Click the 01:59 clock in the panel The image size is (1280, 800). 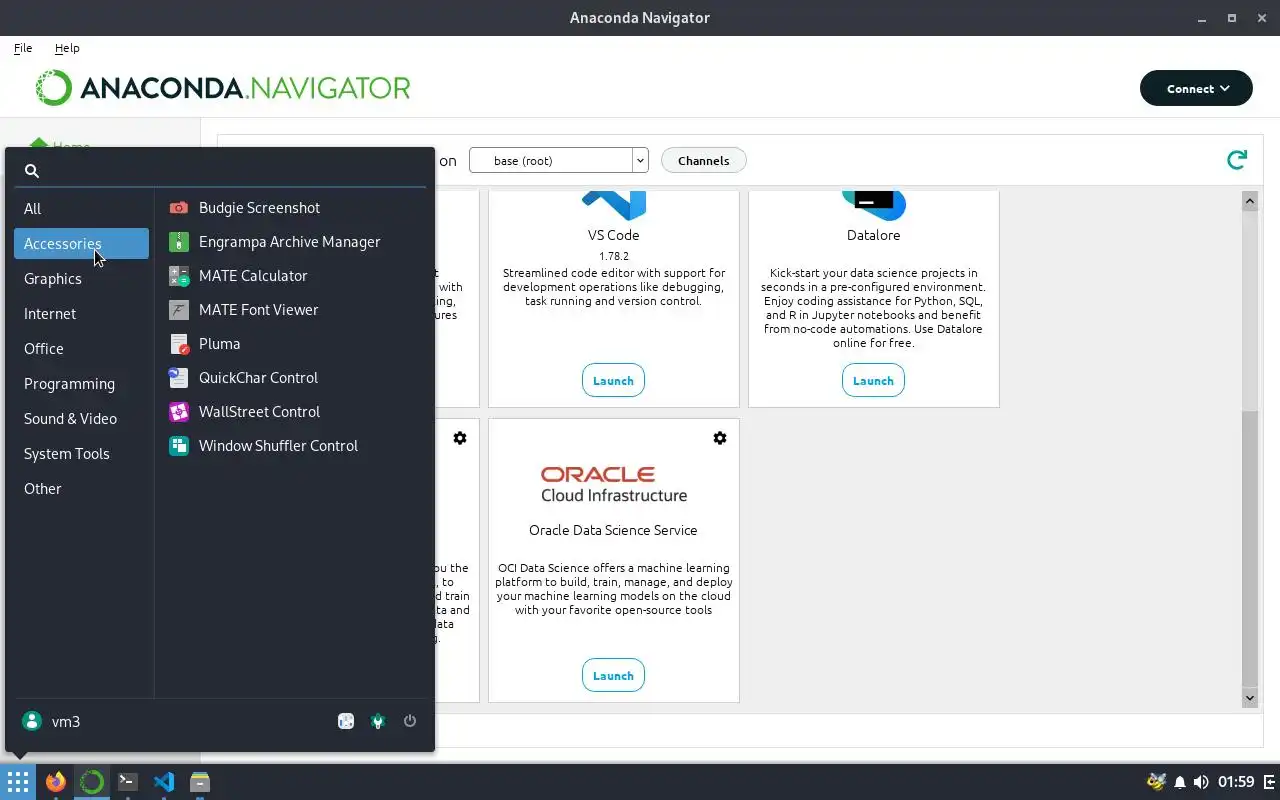1237,782
